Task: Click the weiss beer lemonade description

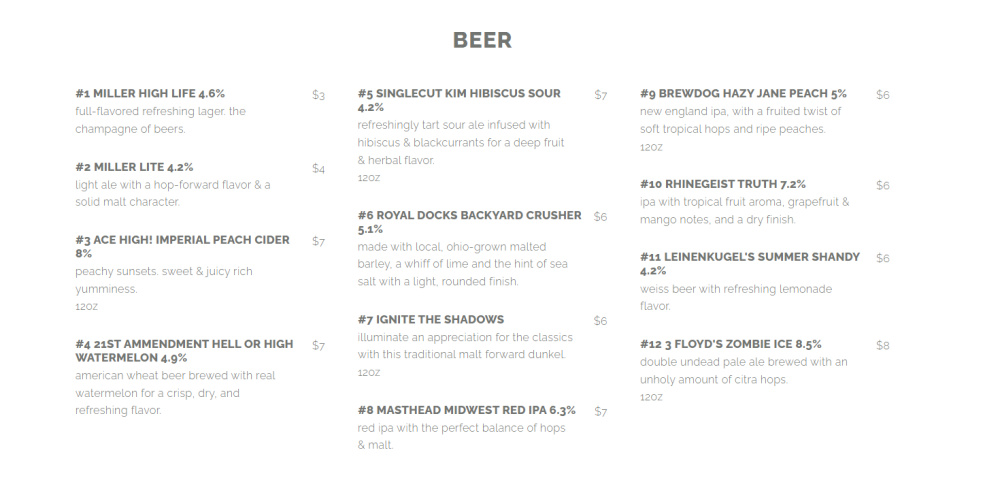Action: 735,297
